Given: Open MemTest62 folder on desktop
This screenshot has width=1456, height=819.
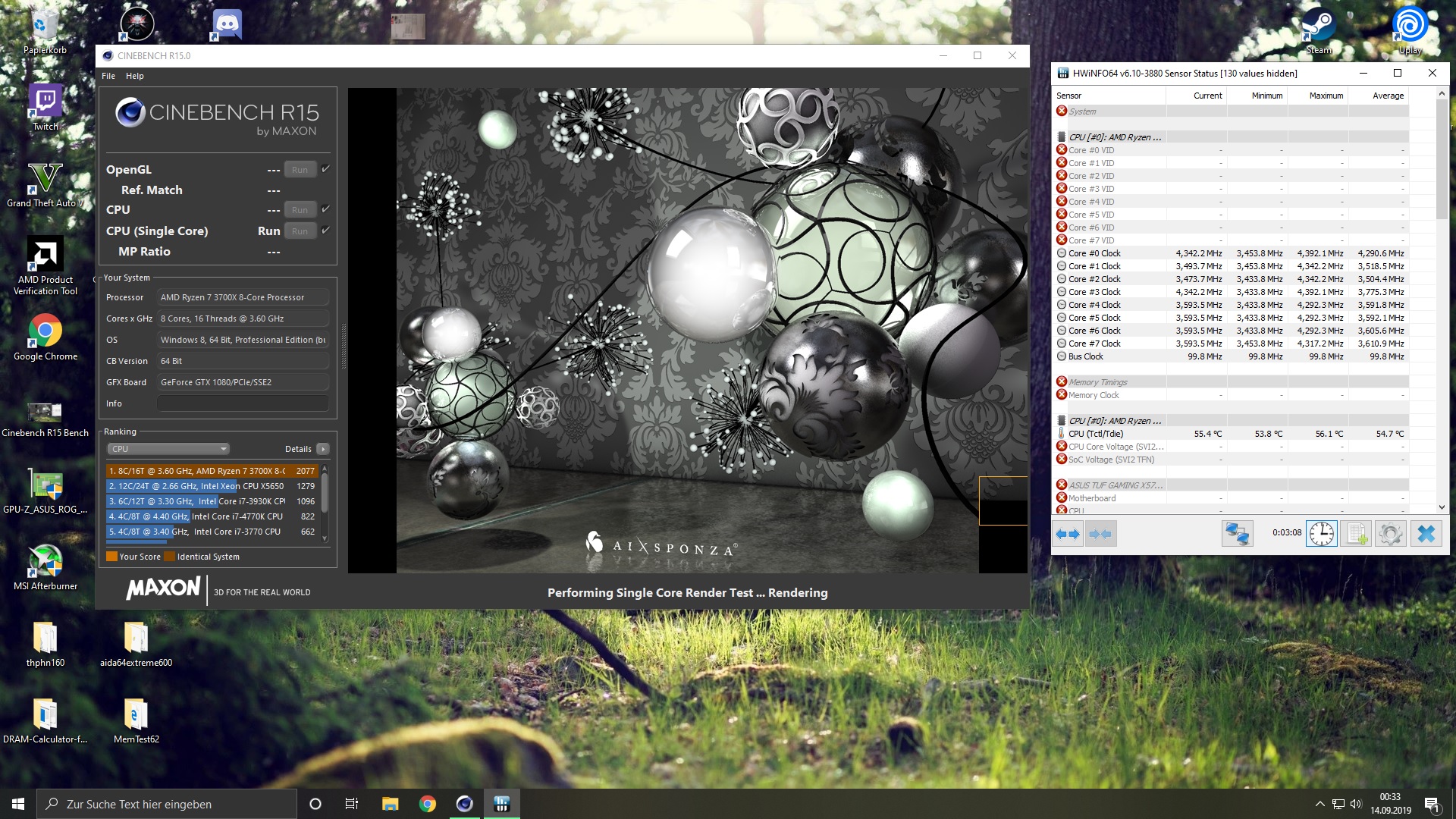Looking at the screenshot, I should coord(136,720).
